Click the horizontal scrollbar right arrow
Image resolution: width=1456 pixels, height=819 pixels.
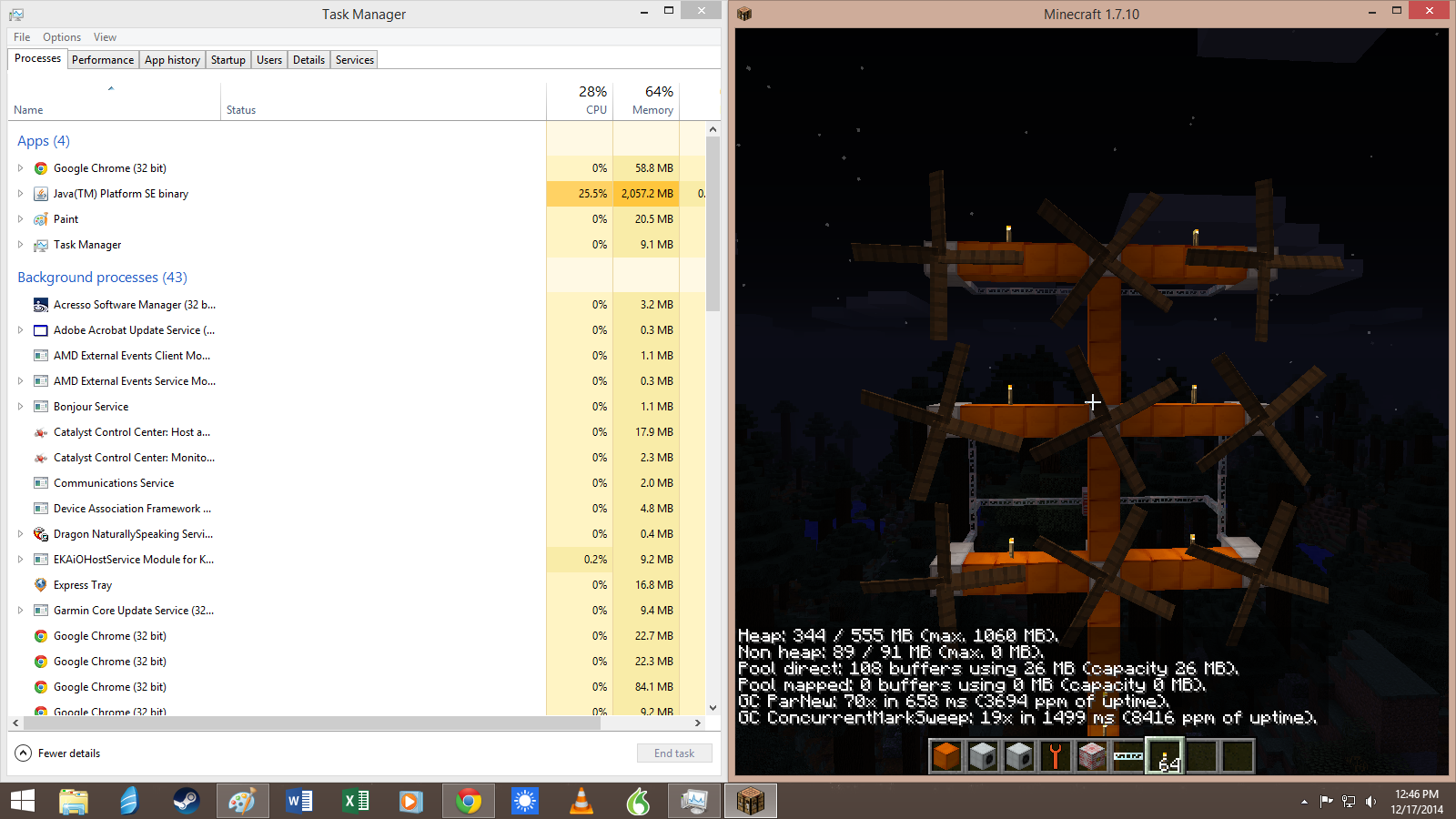[698, 723]
